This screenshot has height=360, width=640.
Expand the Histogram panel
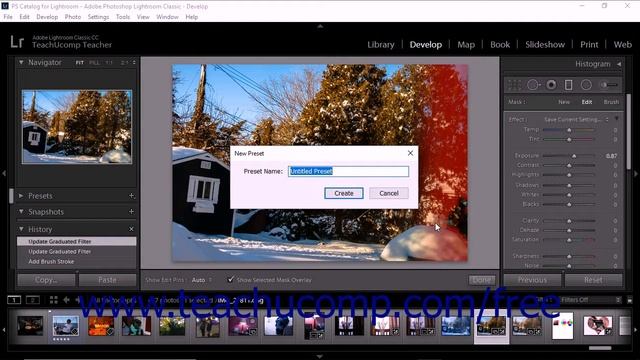coord(619,64)
